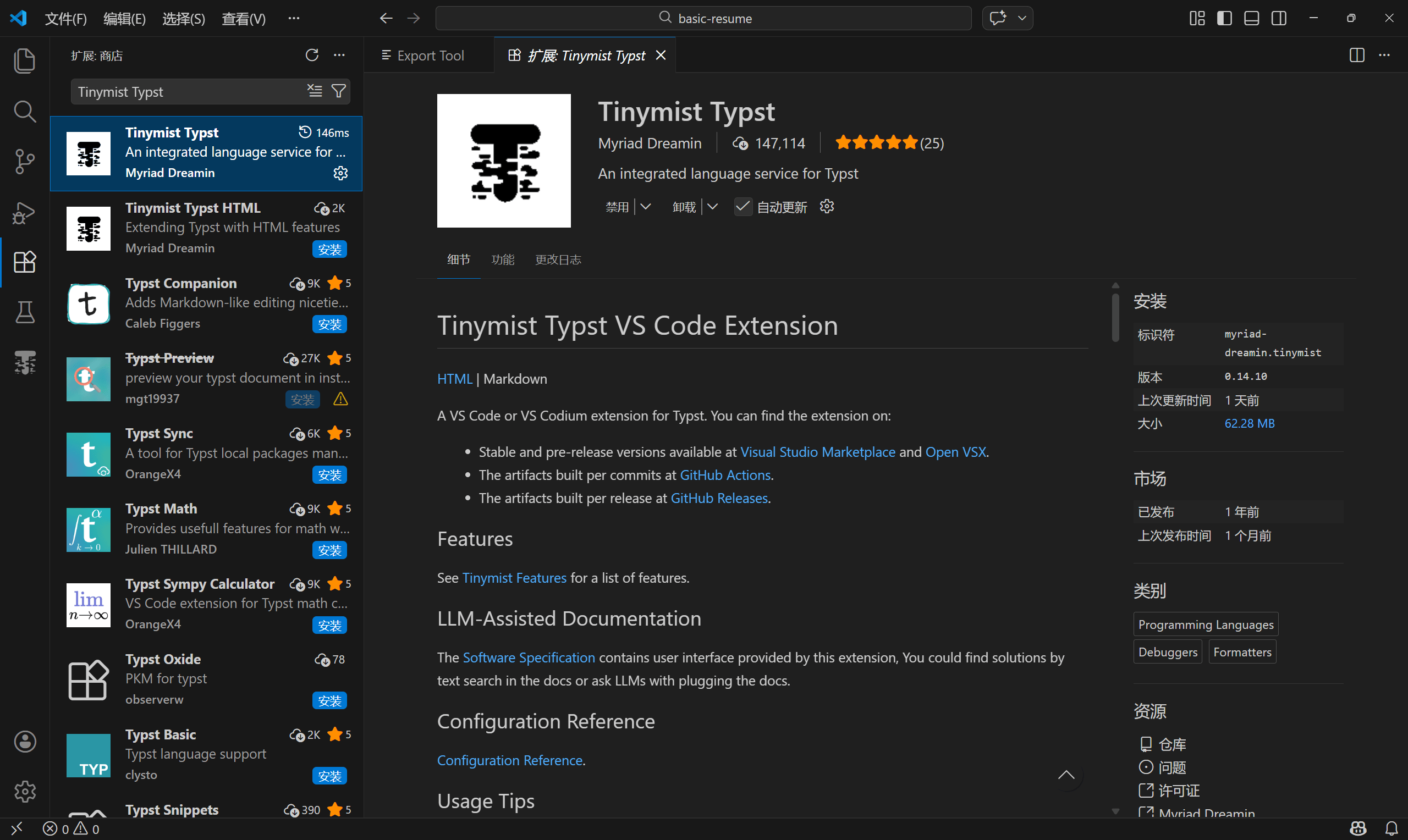This screenshot has height=840, width=1408.
Task: Install the Typst Sync extension
Action: coord(329,475)
